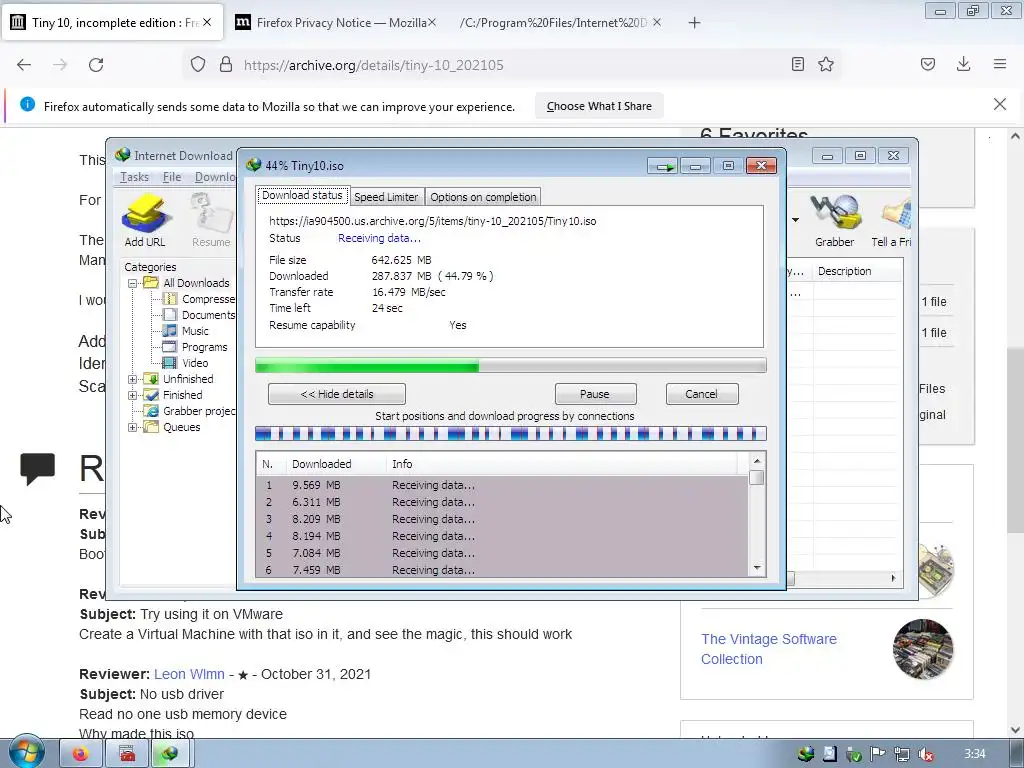Open Pocket save icon in Firefox toolbar
The height and width of the screenshot is (768, 1024).
click(x=928, y=64)
